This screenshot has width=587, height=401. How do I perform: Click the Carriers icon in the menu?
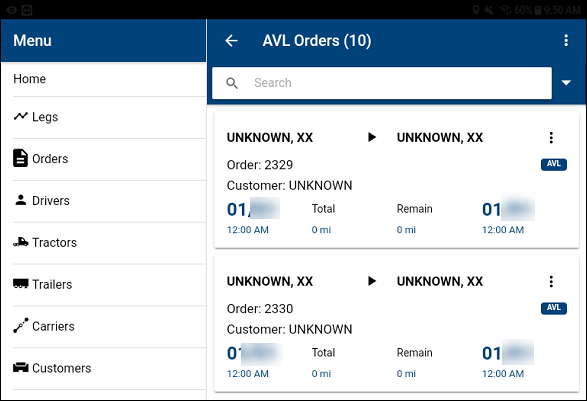tap(21, 325)
